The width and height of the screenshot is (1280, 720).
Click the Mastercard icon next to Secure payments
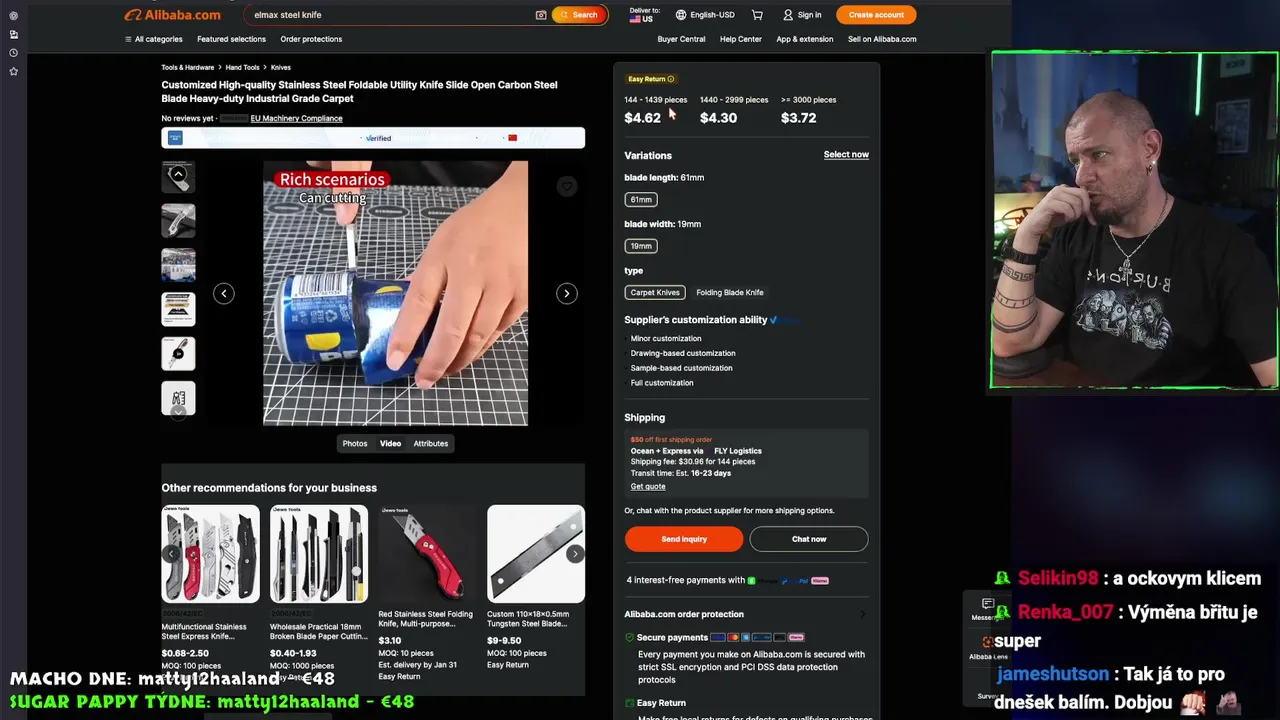coord(733,637)
